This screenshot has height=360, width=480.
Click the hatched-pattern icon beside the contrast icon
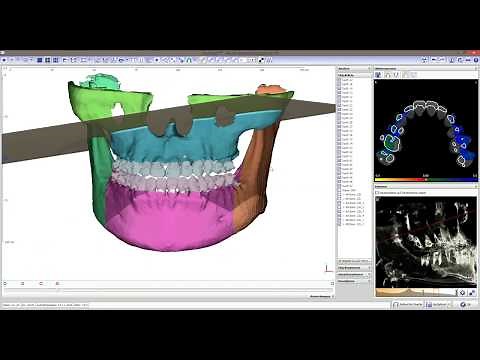pos(269,60)
